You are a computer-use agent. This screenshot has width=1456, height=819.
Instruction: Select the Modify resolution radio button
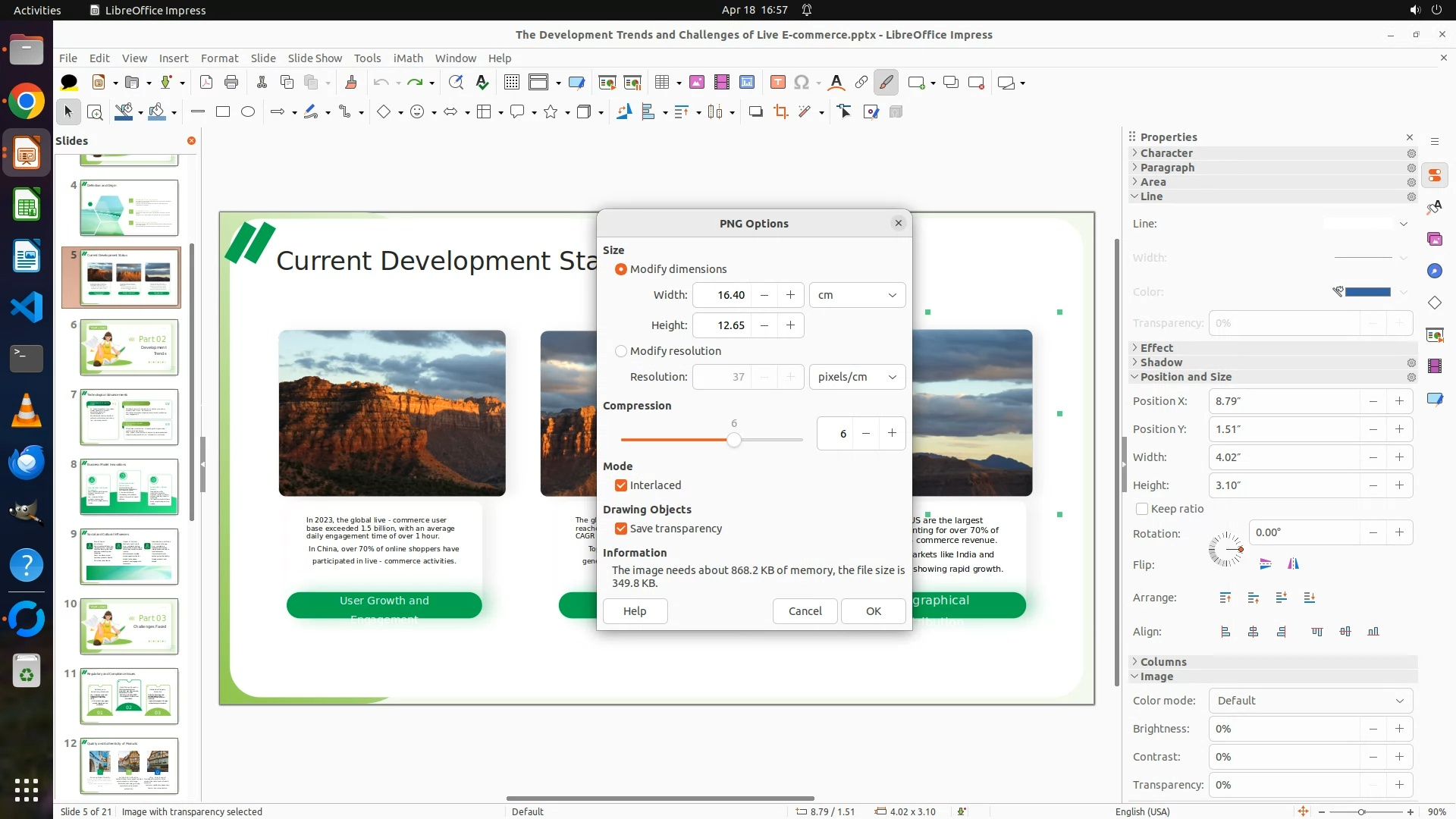pos(621,351)
